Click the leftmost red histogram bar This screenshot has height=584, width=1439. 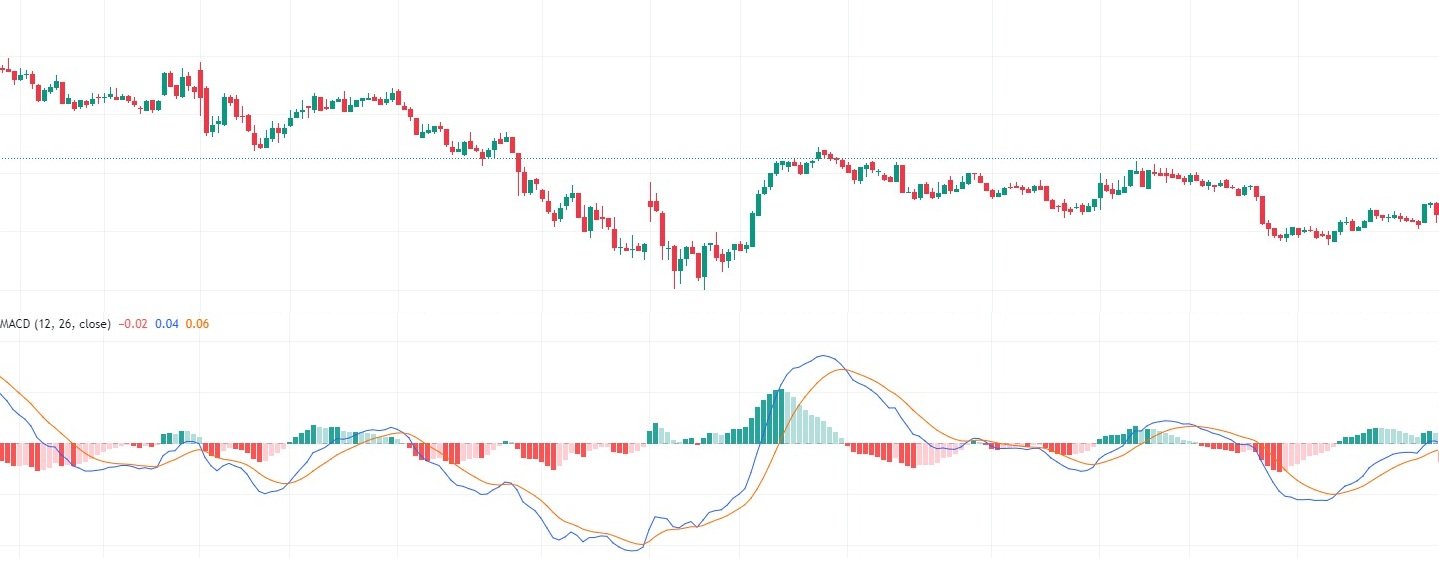(x=3, y=454)
